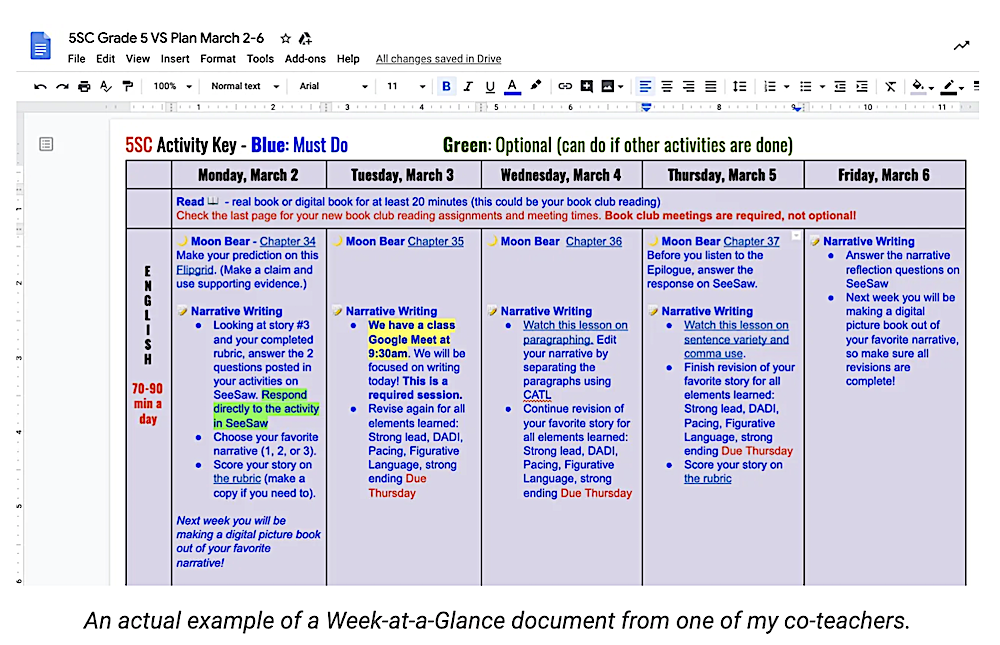Click All changes saved in Drive
Image resolution: width=1000 pixels, height=645 pixels.
[438, 59]
